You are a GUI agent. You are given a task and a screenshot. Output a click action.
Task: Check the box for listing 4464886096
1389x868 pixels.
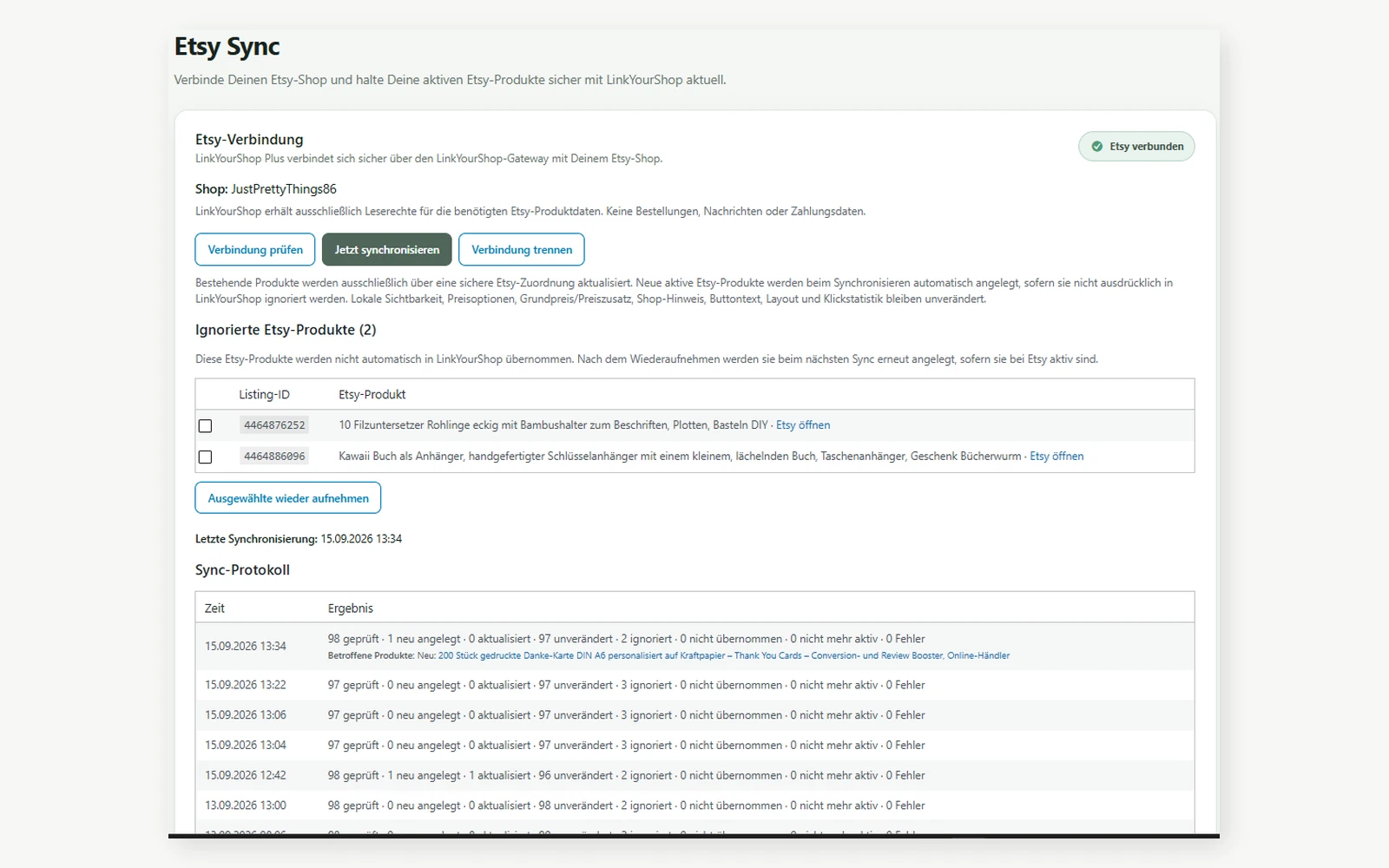click(205, 457)
